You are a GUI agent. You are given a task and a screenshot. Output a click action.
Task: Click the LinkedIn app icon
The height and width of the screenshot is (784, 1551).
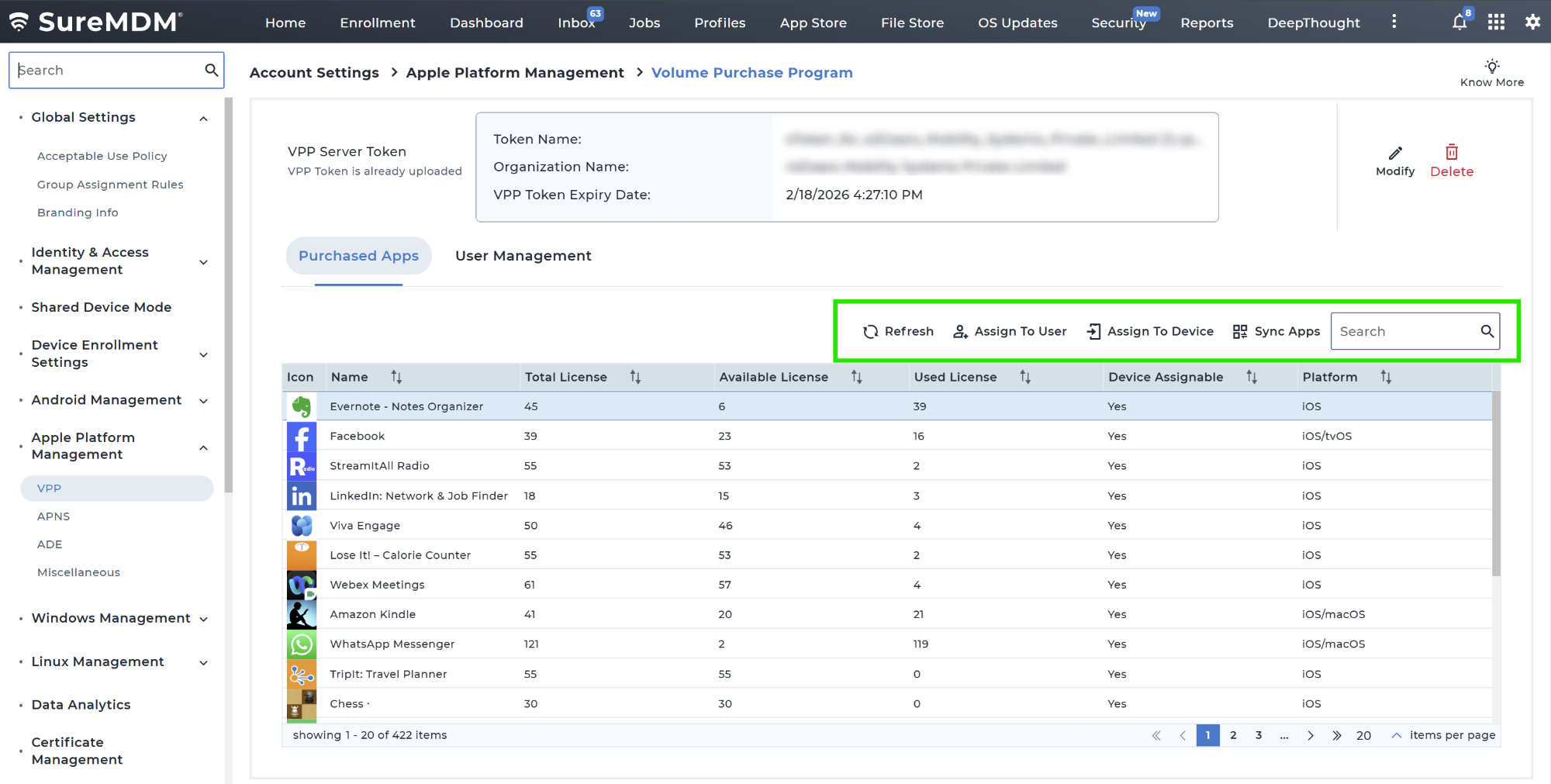pyautogui.click(x=302, y=496)
